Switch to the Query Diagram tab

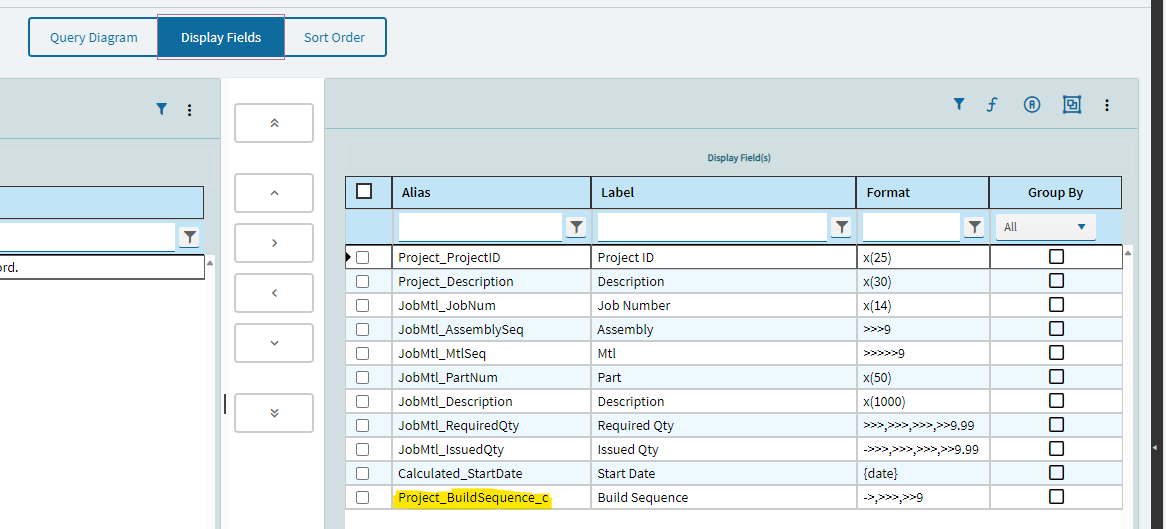click(94, 37)
